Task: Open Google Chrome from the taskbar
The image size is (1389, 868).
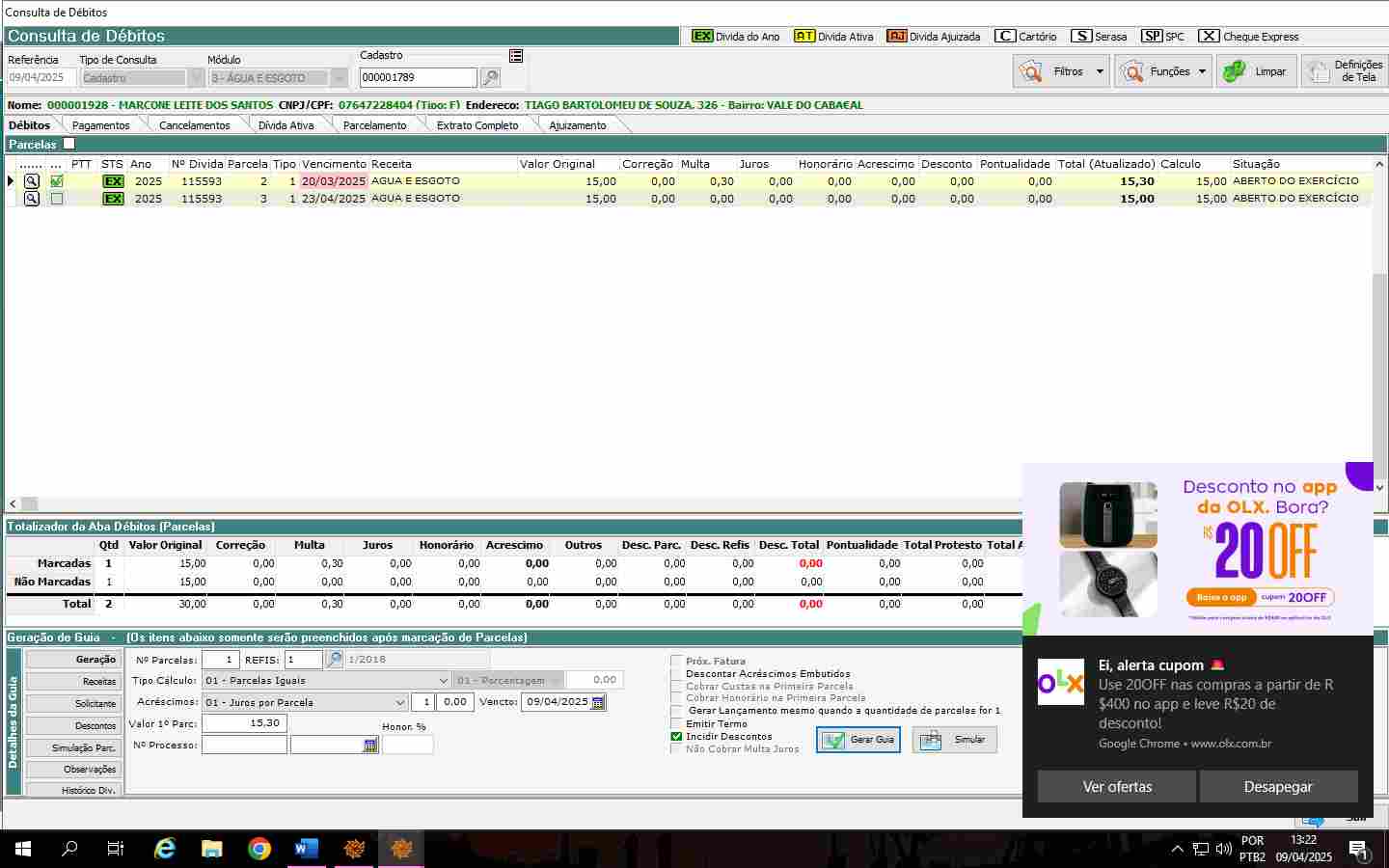Action: pos(259,849)
